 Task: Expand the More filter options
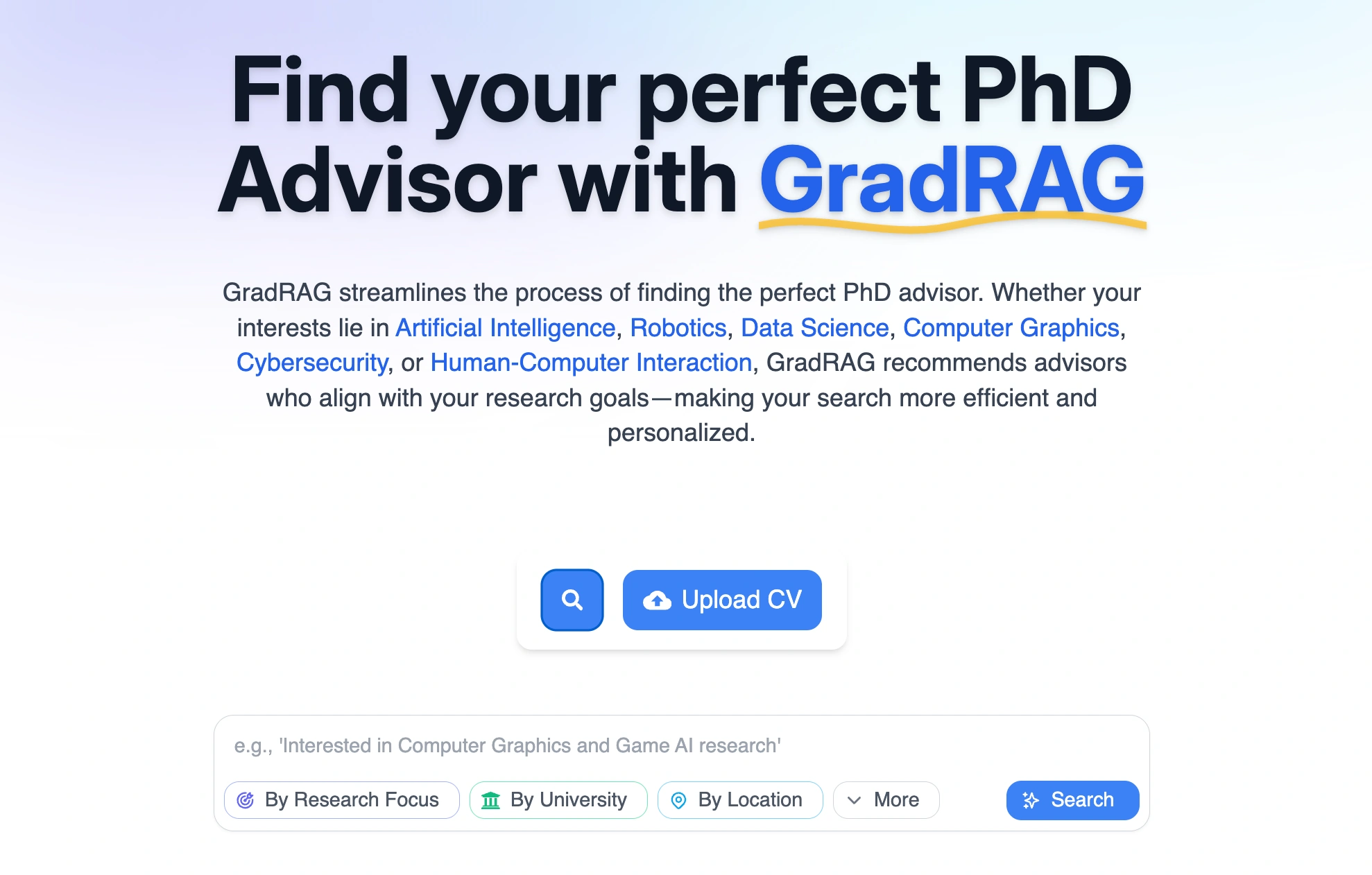point(886,799)
